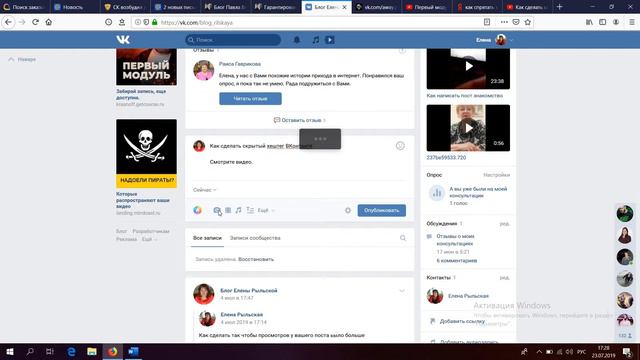640x360 pixels.
Task: Open the ПЕРВЫЙ МОДУЛЬ ad banner
Action: [x=146, y=67]
